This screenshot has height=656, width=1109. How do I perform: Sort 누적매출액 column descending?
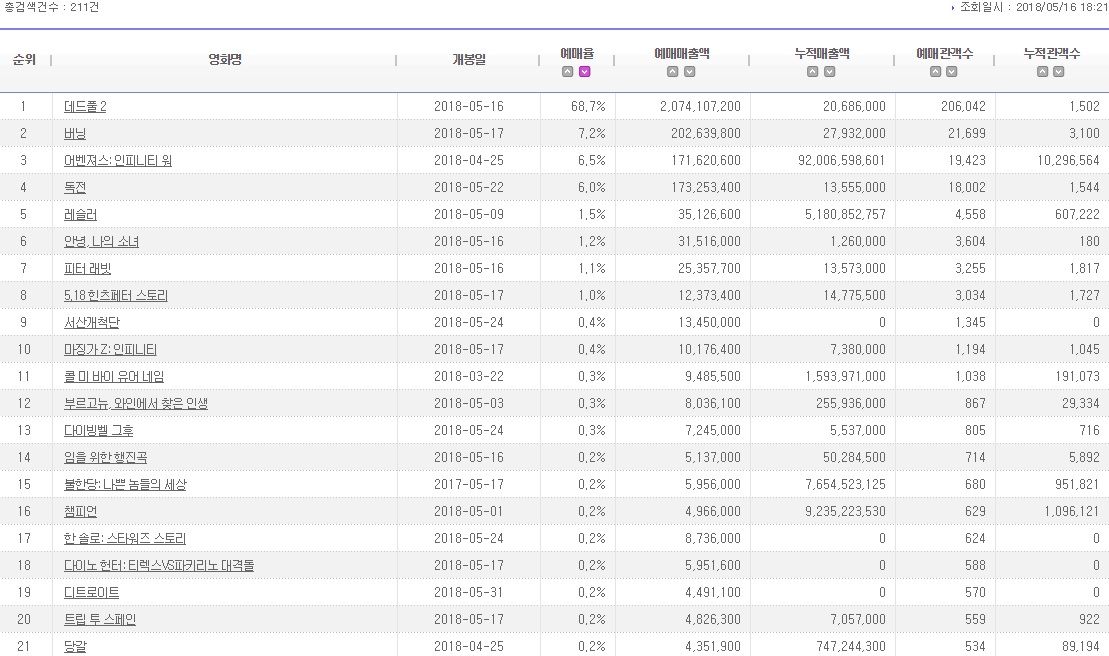pyautogui.click(x=830, y=72)
